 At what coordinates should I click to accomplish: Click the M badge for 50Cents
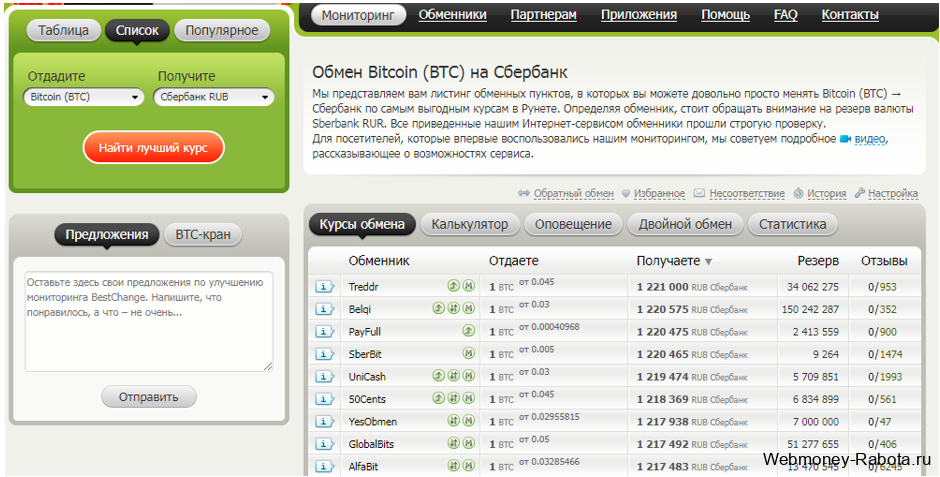(469, 398)
